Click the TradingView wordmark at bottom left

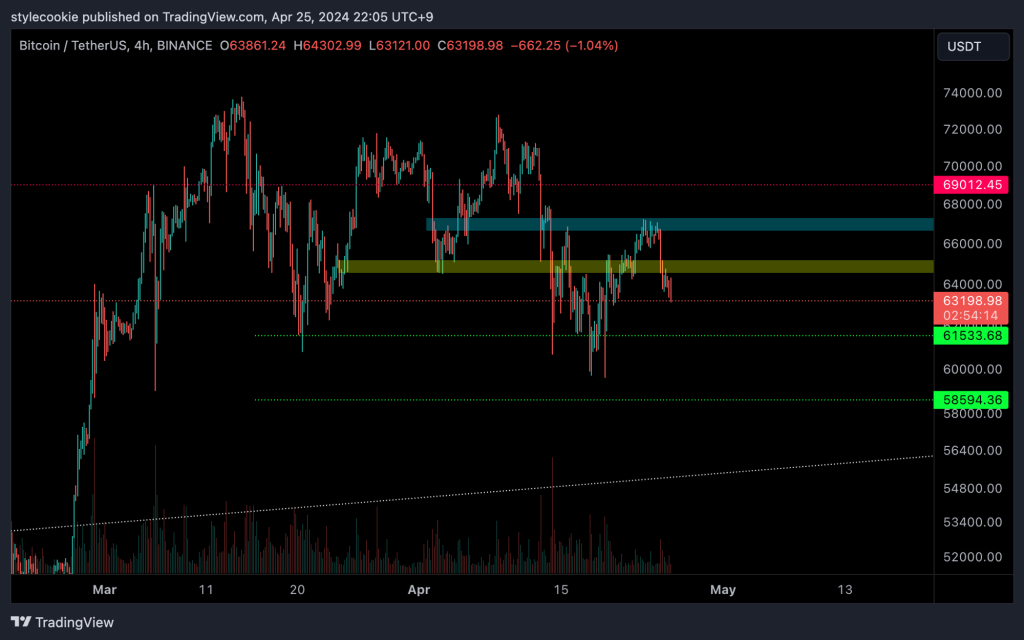tap(74, 622)
